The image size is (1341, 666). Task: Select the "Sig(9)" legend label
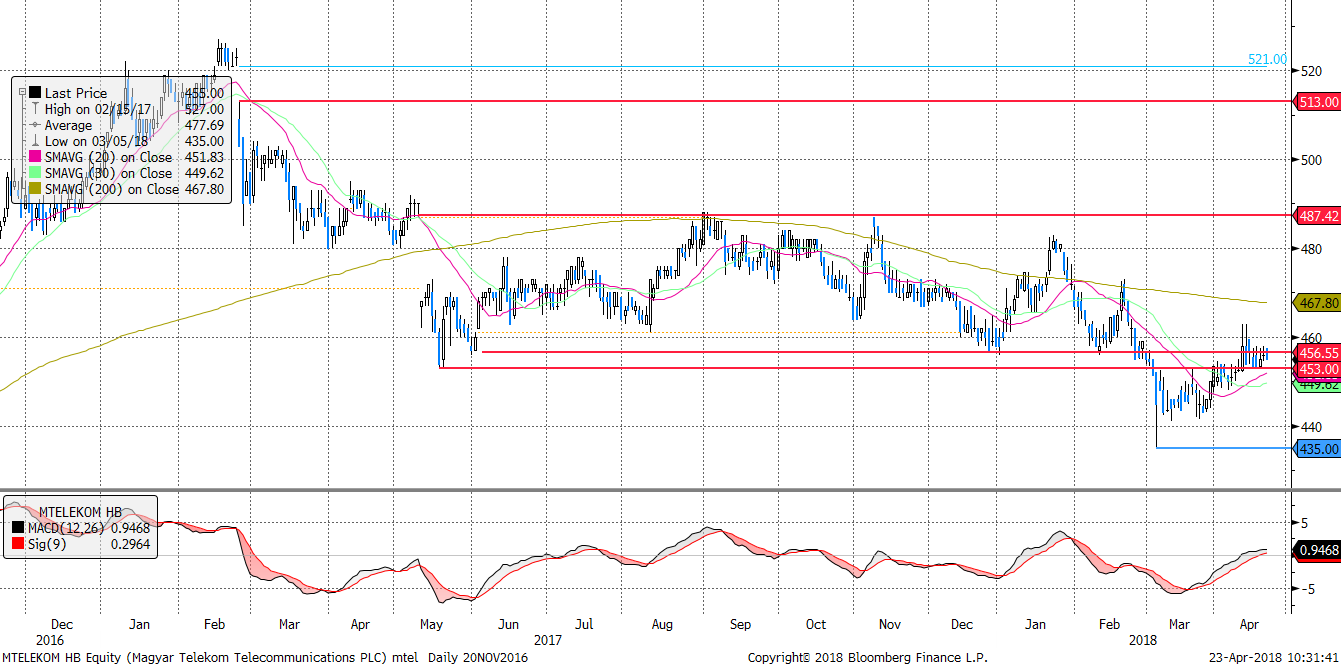coord(47,543)
